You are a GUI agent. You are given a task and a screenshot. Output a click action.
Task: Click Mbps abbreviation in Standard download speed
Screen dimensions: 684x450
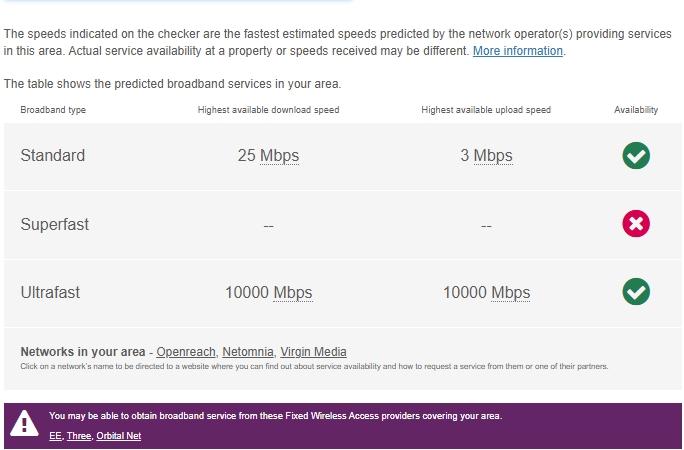coord(279,156)
